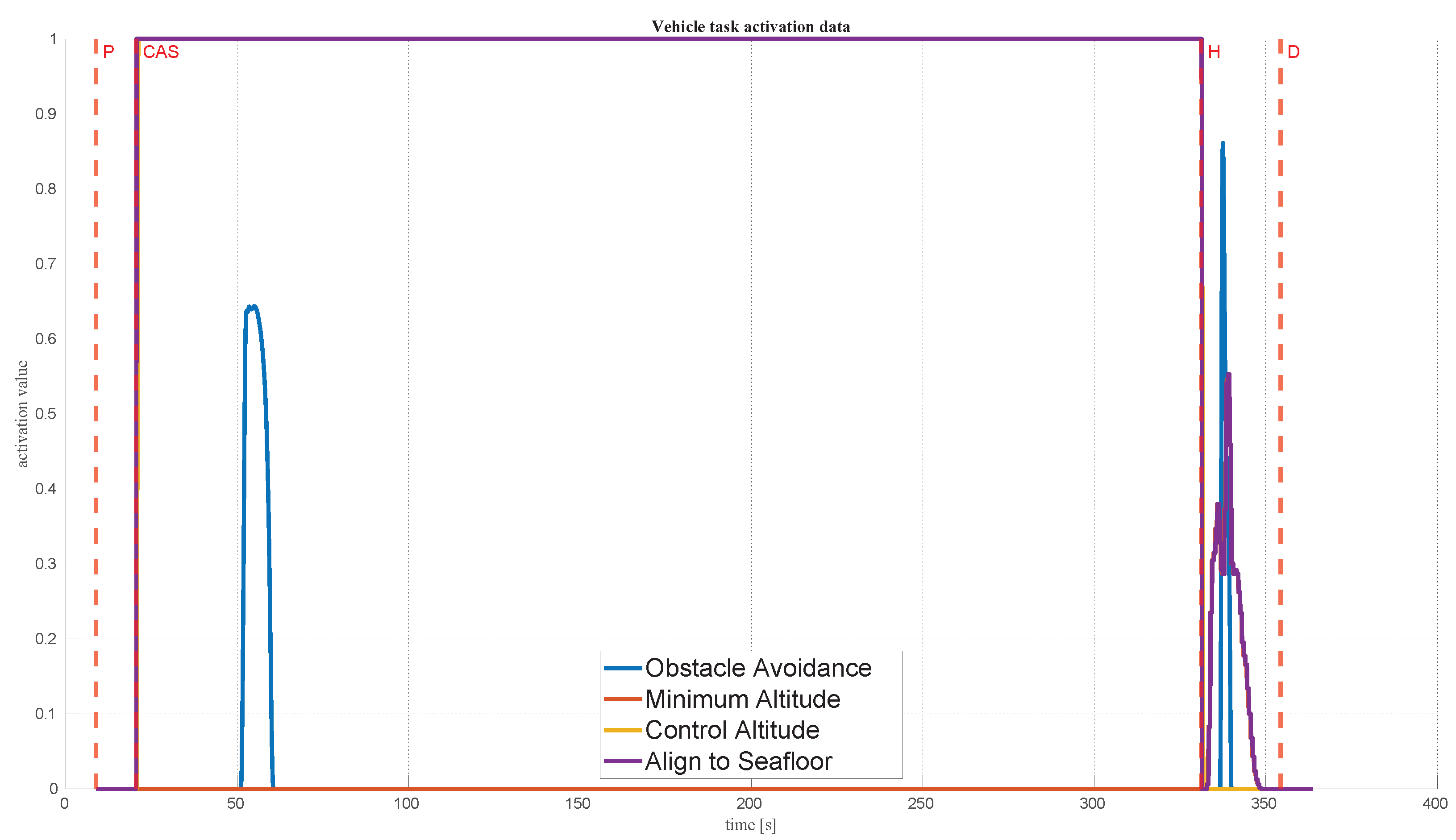Screen dimensions: 1456x840
Task: Click the tall blue spike peak near 338 s
Action: (x=1223, y=143)
